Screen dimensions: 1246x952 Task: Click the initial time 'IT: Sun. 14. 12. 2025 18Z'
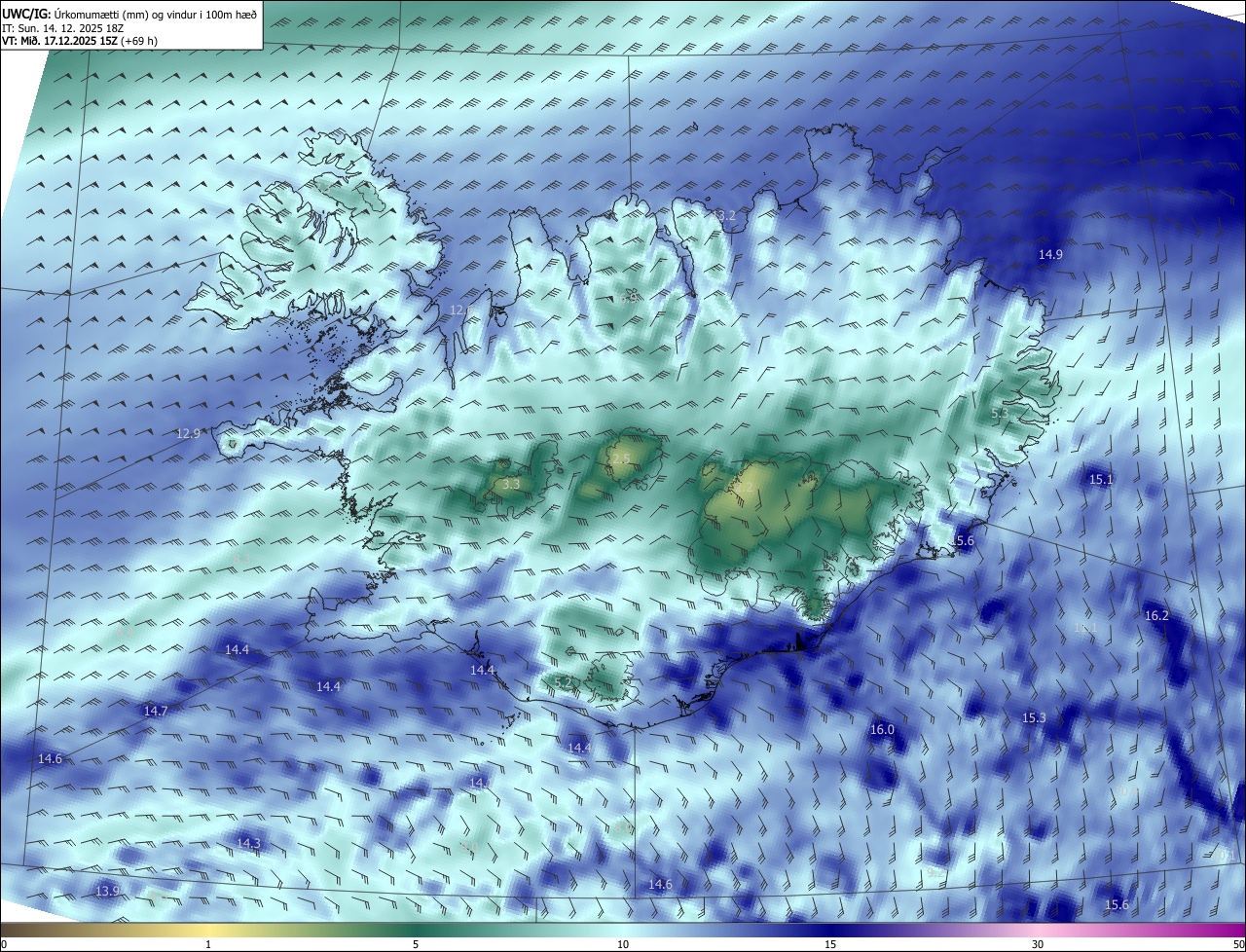(x=63, y=28)
